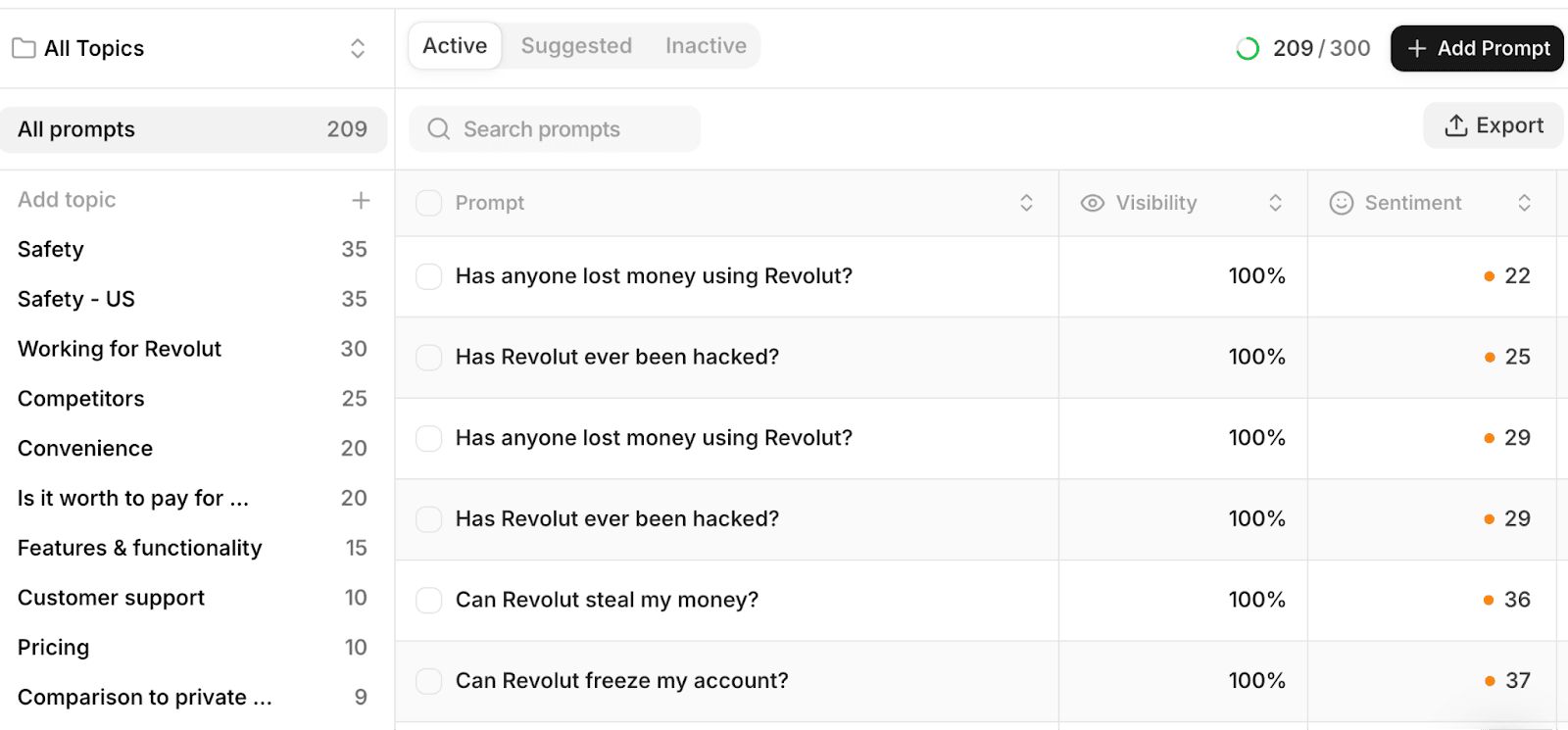Viewport: 1568px width, 730px height.
Task: Click the plus icon next to Add topic
Action: 361,200
